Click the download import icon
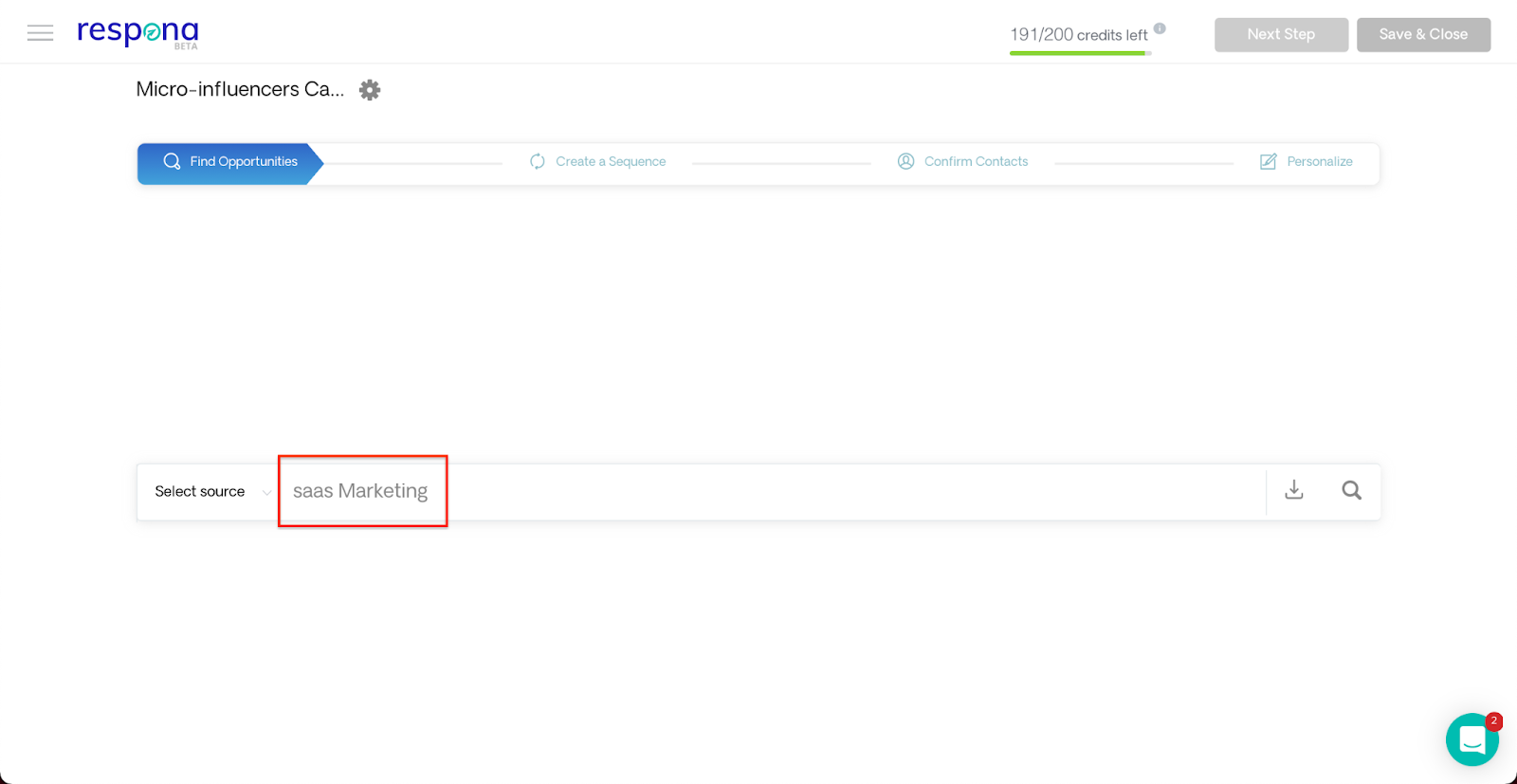Viewport: 1517px width, 784px height. (1294, 490)
